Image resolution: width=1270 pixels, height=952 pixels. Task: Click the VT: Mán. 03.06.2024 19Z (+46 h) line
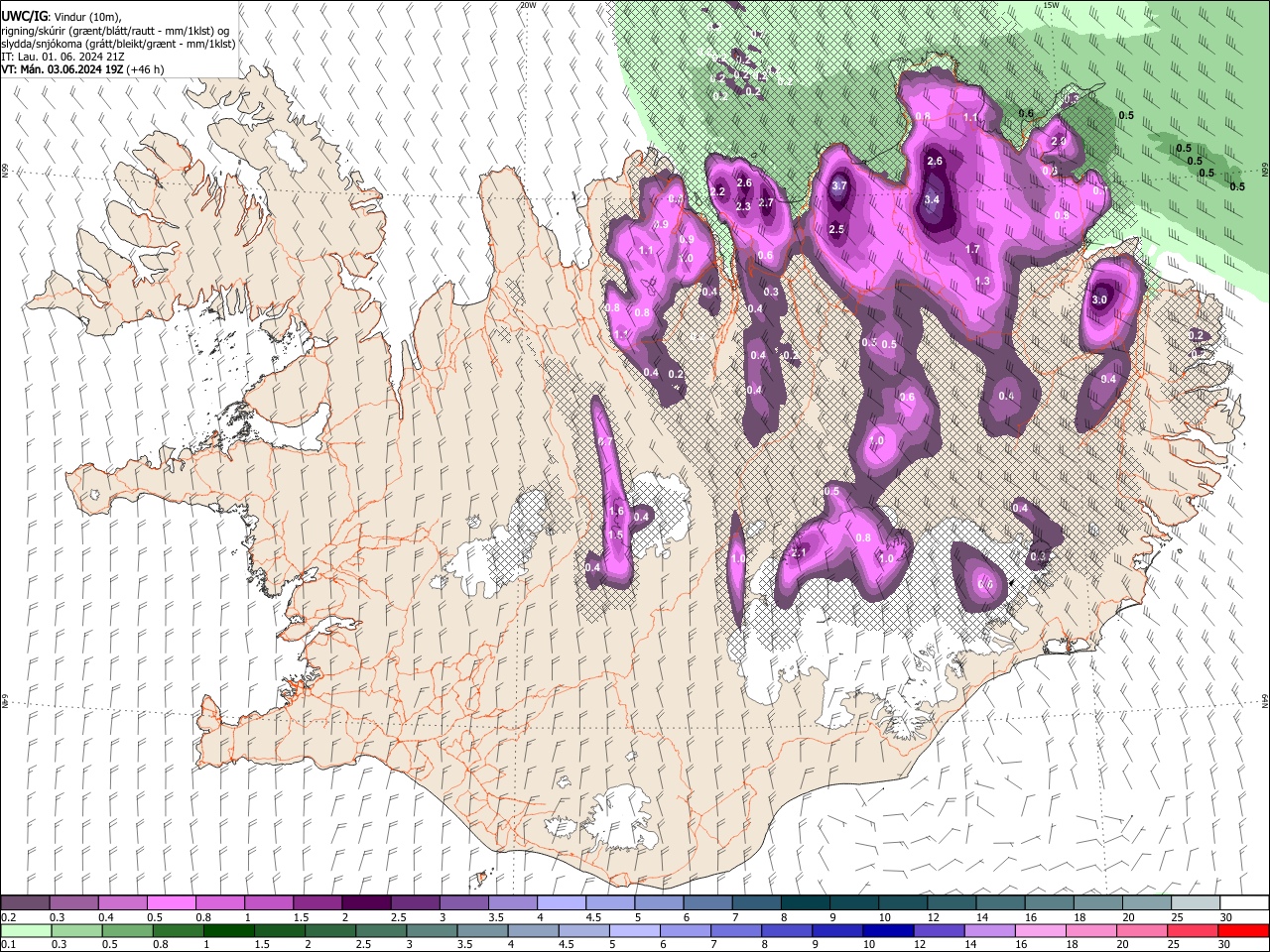point(82,69)
